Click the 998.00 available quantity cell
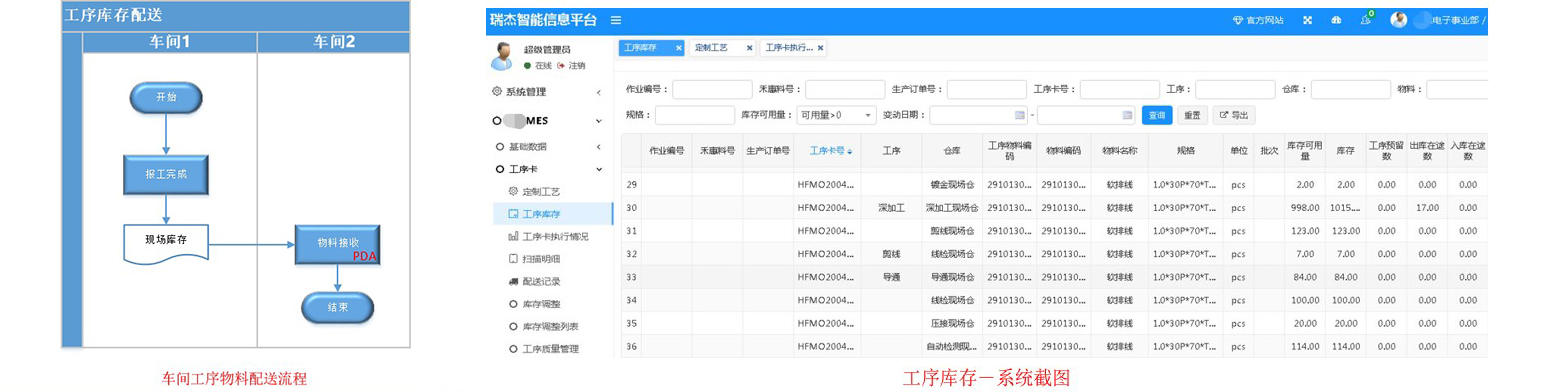Screen dimensions: 1548x392 tap(1304, 208)
